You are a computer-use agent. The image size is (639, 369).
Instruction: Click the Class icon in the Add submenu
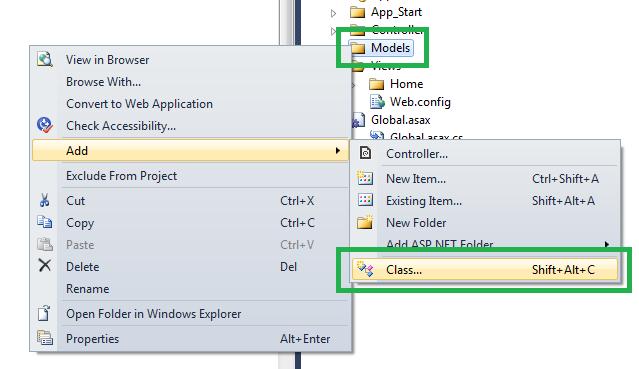365,270
